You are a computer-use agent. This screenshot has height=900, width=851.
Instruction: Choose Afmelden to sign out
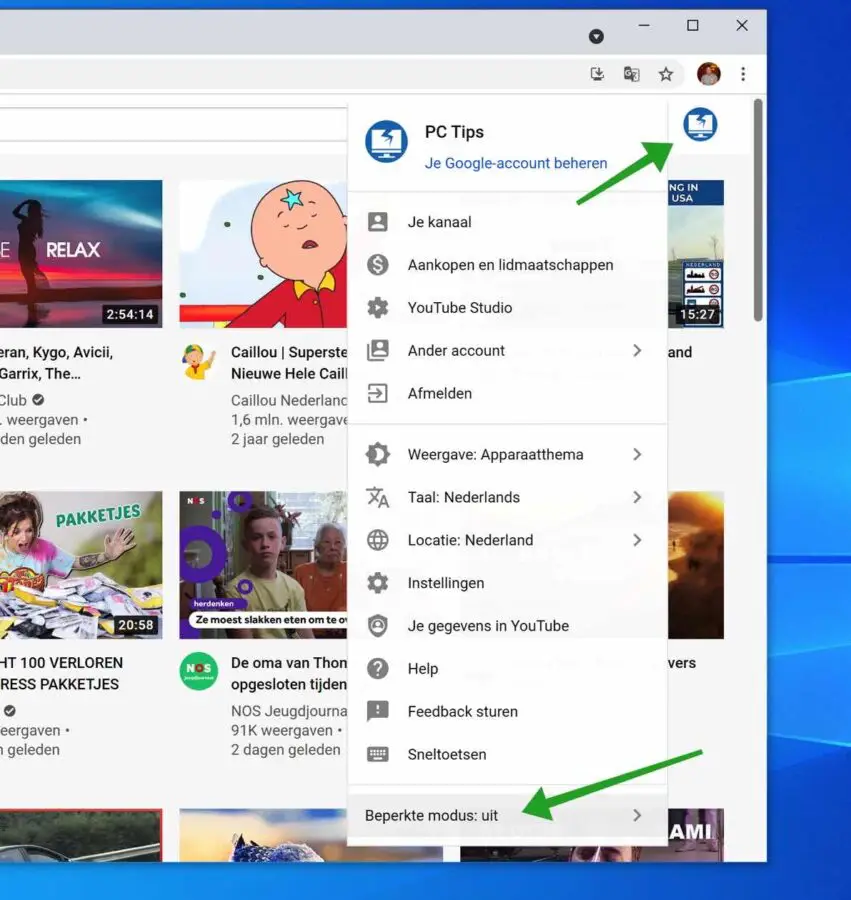click(507, 393)
